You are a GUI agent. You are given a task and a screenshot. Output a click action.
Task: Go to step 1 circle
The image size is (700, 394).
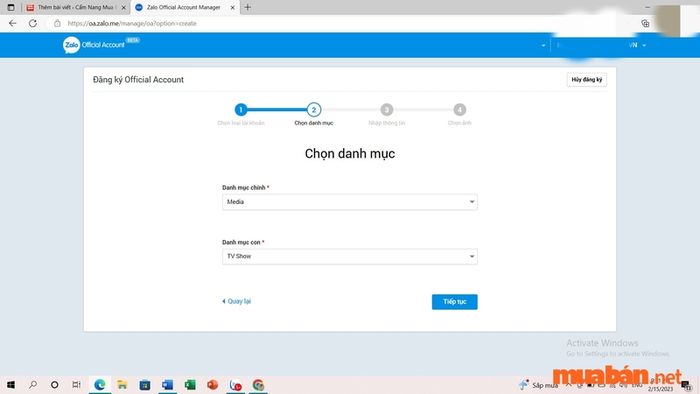(241, 109)
